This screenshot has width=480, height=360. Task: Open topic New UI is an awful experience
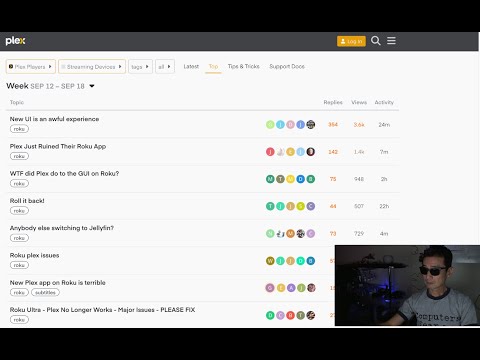point(54,119)
